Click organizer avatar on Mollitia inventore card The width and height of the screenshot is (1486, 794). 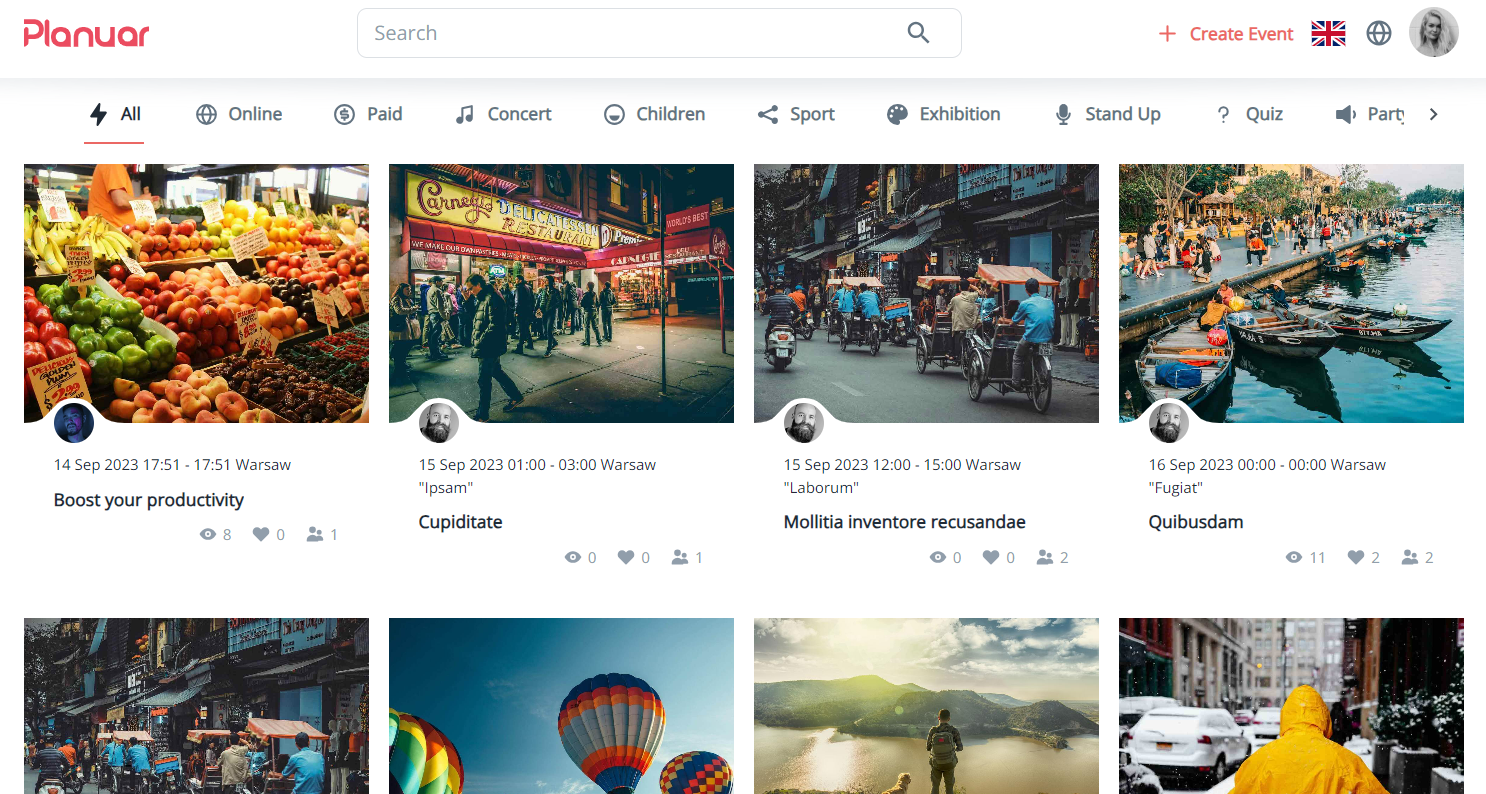click(x=804, y=423)
